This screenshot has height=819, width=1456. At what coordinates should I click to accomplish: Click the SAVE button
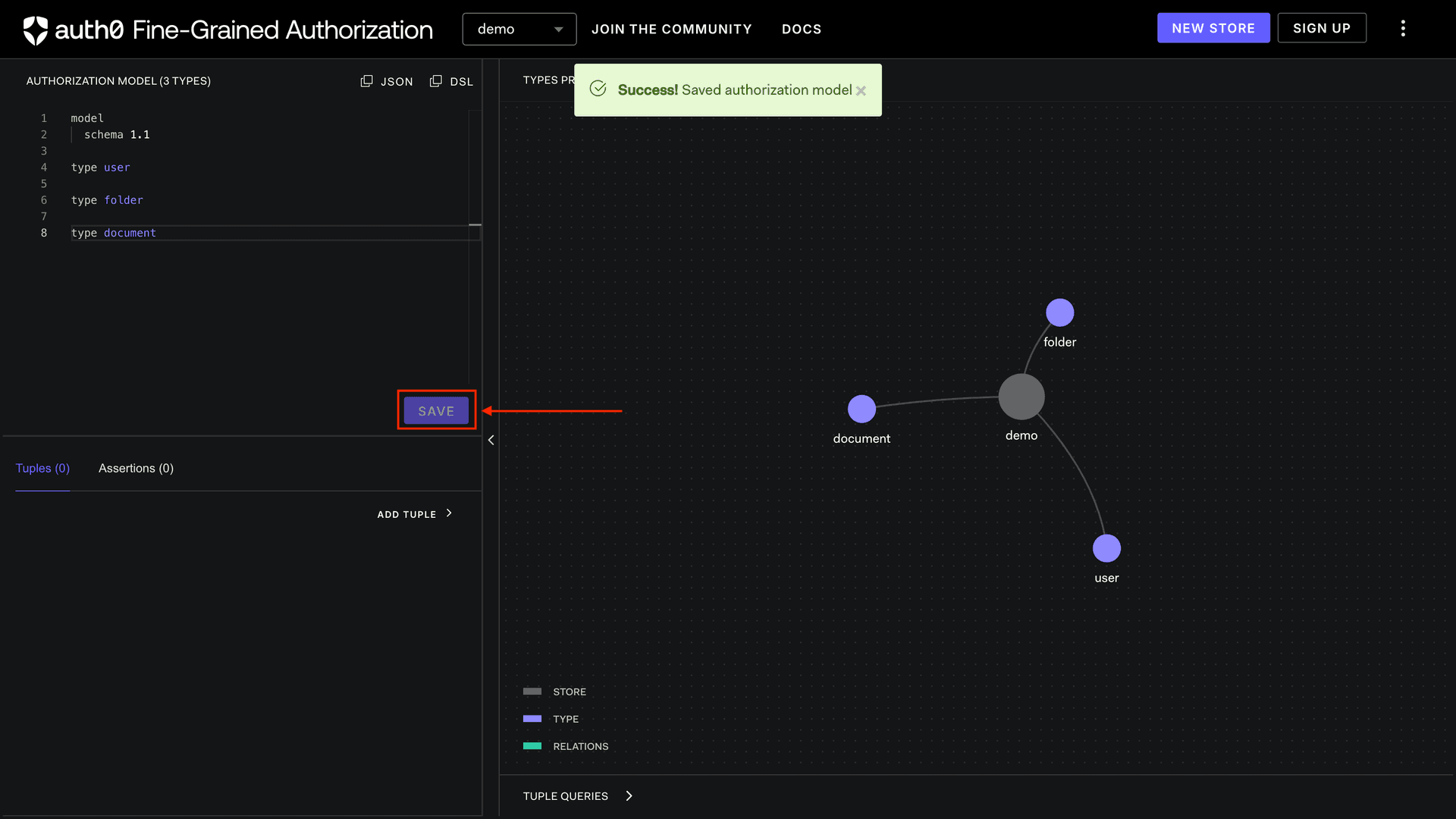point(436,410)
